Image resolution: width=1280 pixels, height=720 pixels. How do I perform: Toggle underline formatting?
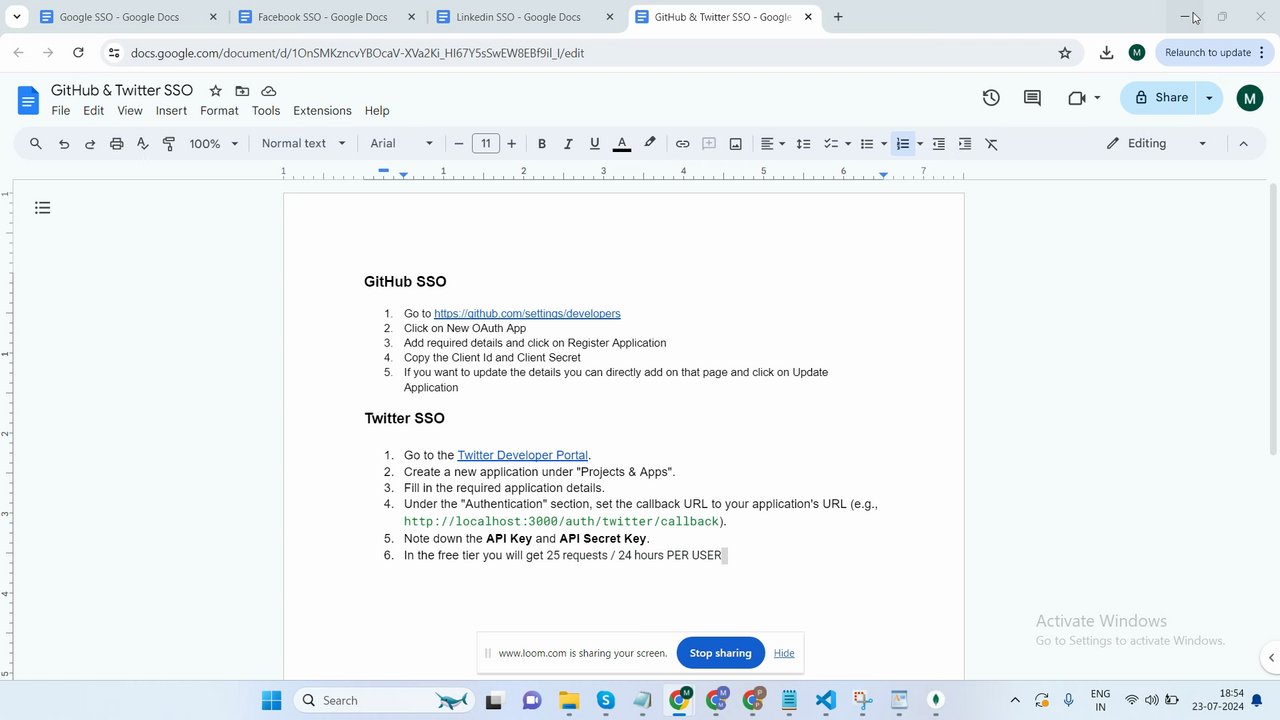tap(595, 144)
